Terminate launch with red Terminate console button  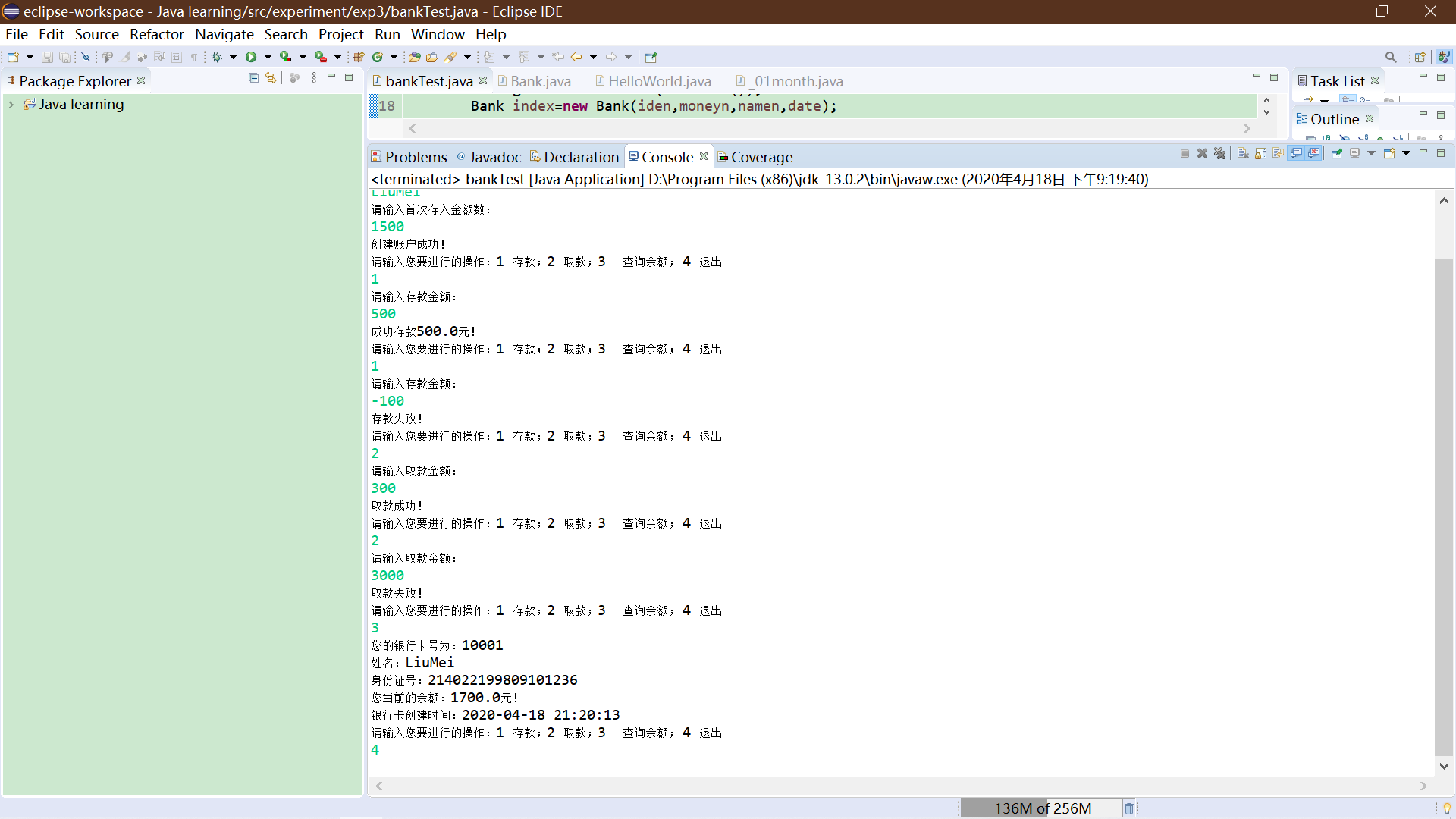coord(1185,153)
